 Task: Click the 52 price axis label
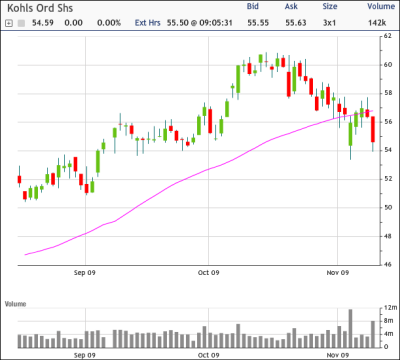pos(388,179)
